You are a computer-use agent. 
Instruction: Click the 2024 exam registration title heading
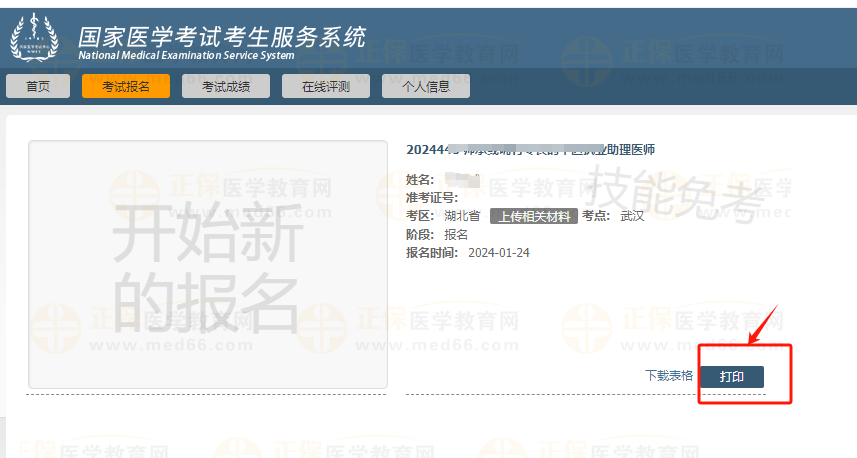click(530, 150)
